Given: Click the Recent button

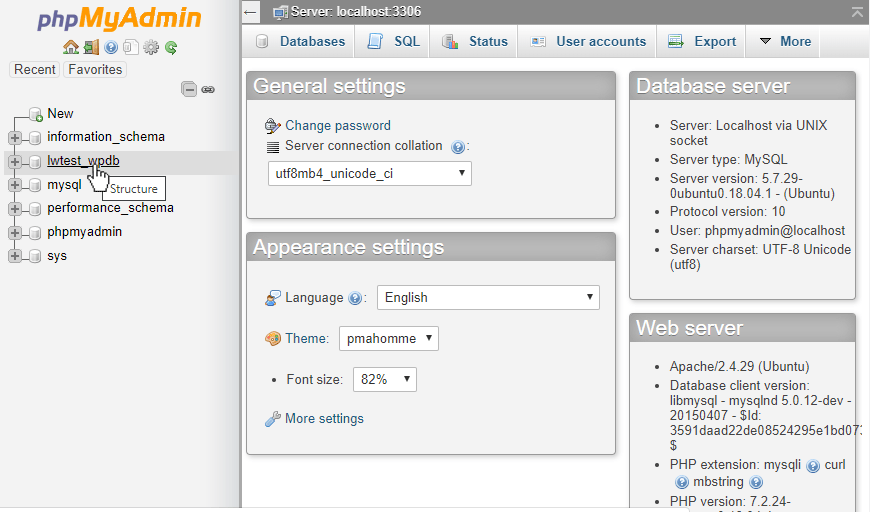Looking at the screenshot, I should [34, 69].
